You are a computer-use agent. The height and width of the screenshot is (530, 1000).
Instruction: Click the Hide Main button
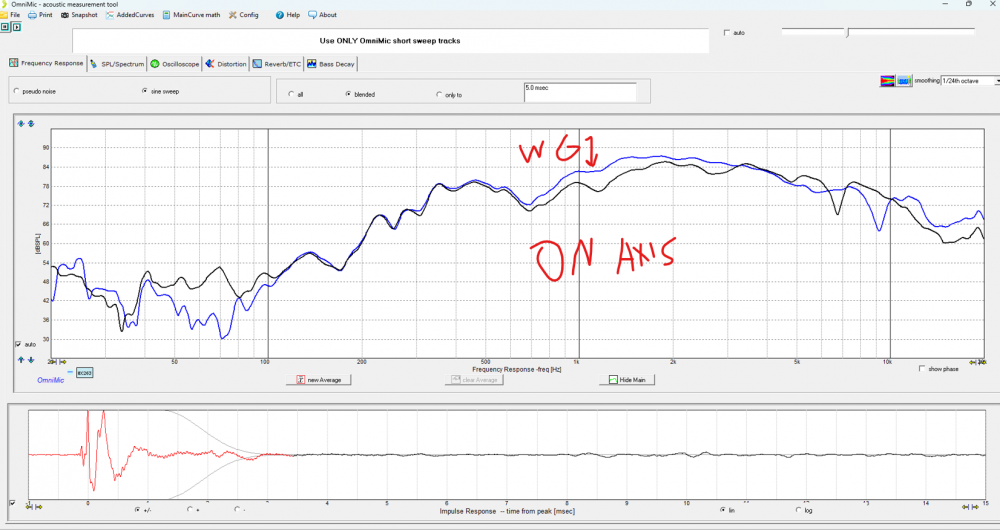coord(629,380)
